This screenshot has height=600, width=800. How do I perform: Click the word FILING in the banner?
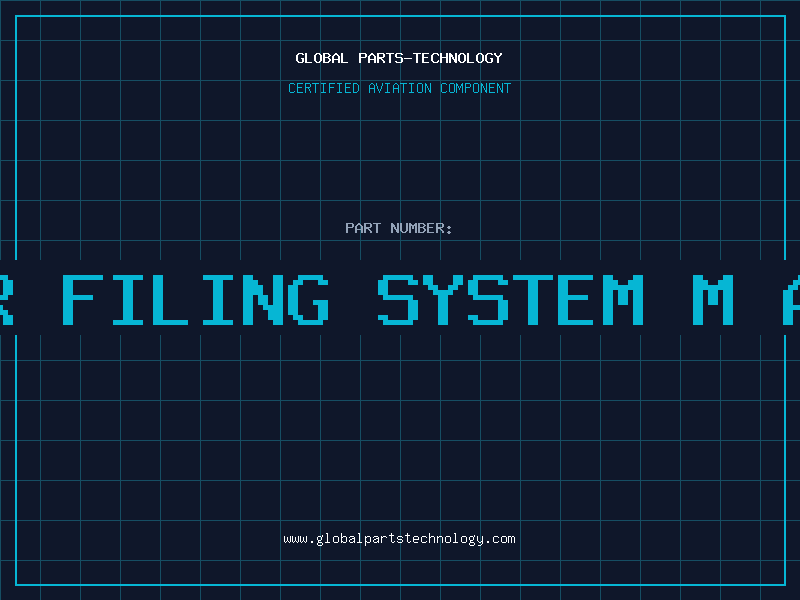tap(195, 300)
